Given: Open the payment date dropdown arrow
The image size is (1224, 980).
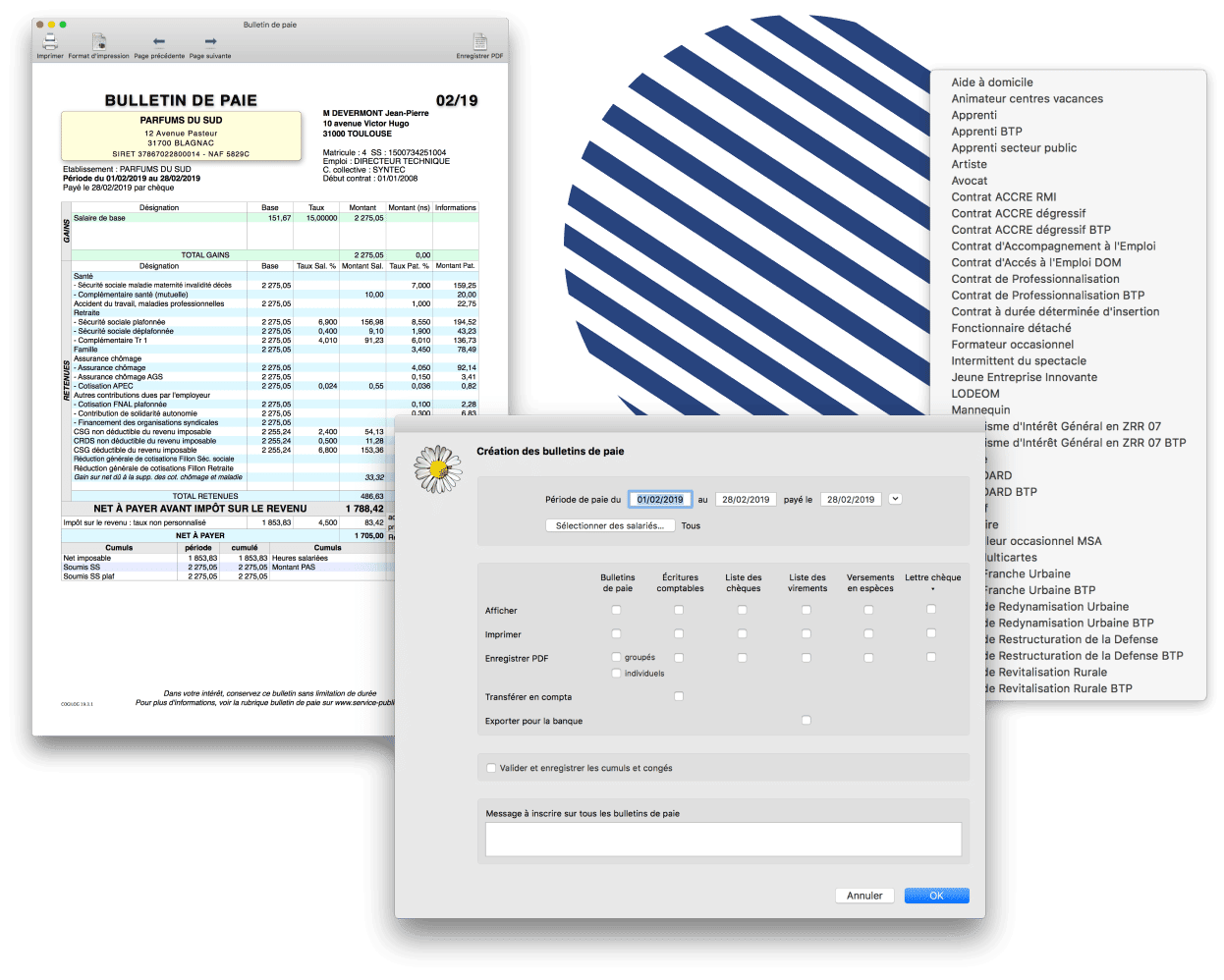Looking at the screenshot, I should (895, 499).
